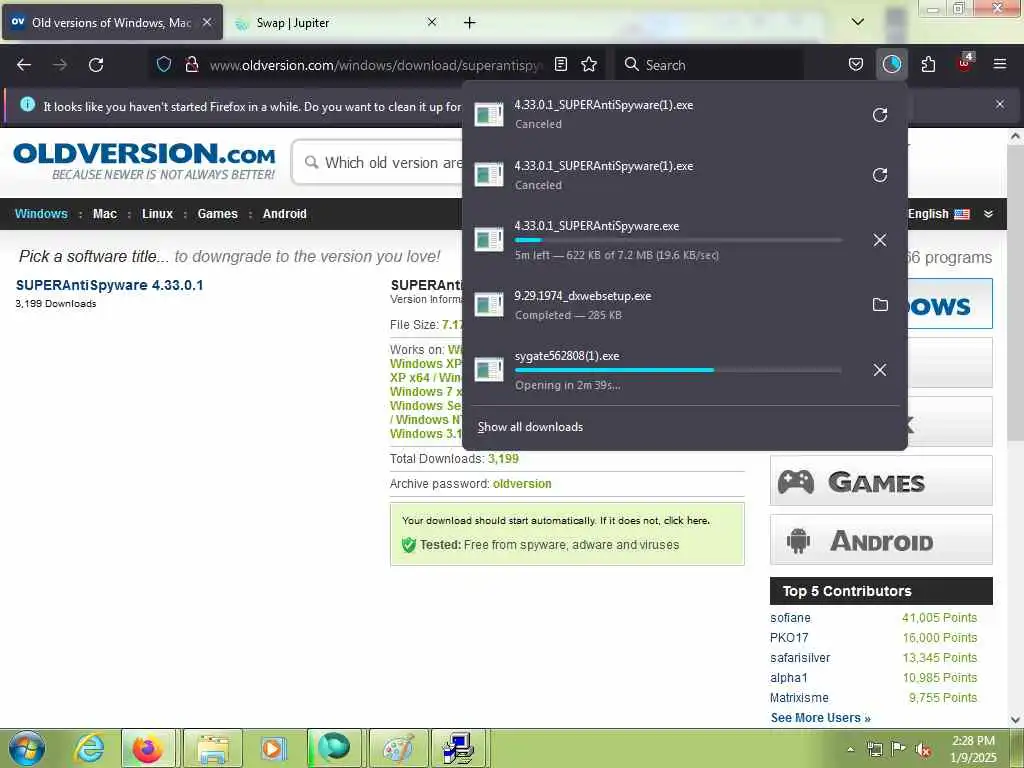Image resolution: width=1024 pixels, height=768 pixels.
Task: Show hidden system tray icons
Action: pos(850,749)
